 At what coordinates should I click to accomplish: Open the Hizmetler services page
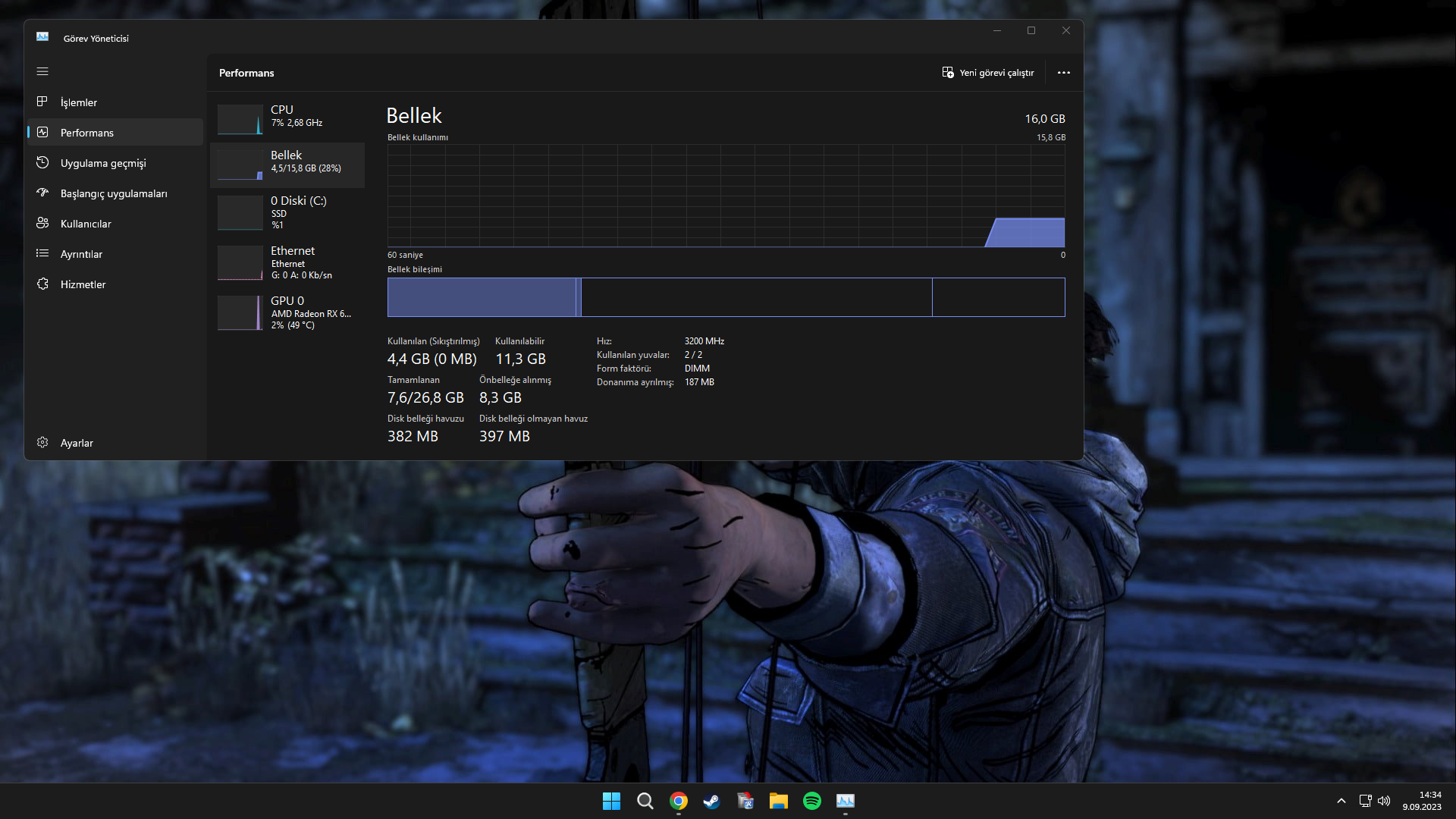[x=83, y=284]
